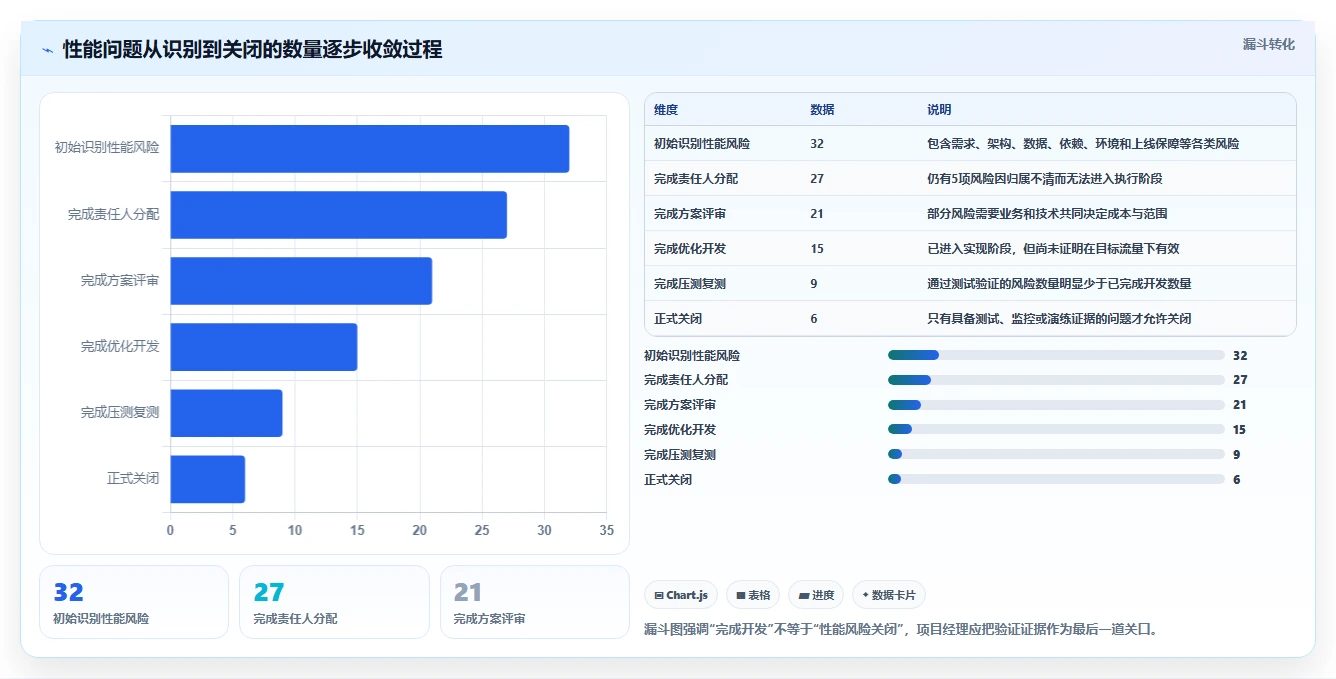The width and height of the screenshot is (1336, 679).
Task: Click the 完成责任人分配 chart bar
Action: (x=339, y=215)
